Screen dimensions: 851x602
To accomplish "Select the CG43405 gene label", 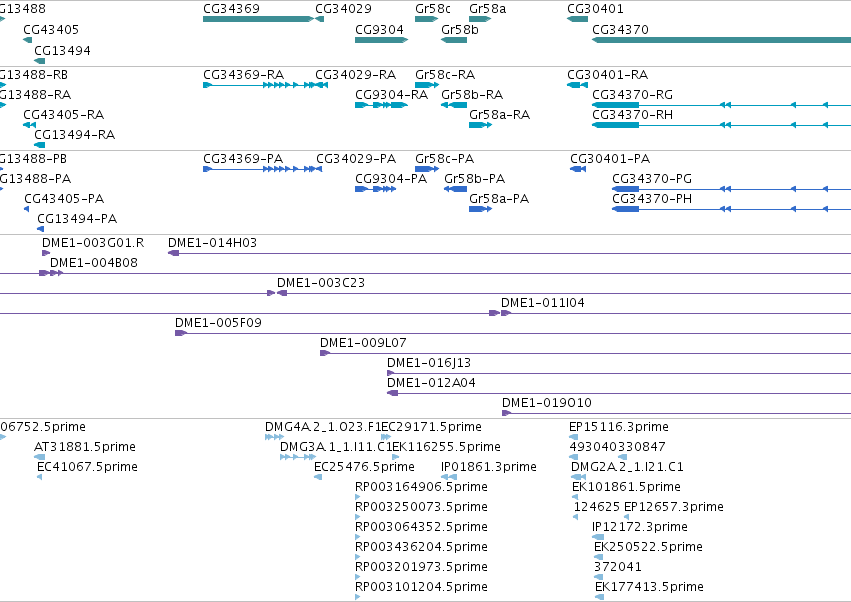I will (x=51, y=29).
